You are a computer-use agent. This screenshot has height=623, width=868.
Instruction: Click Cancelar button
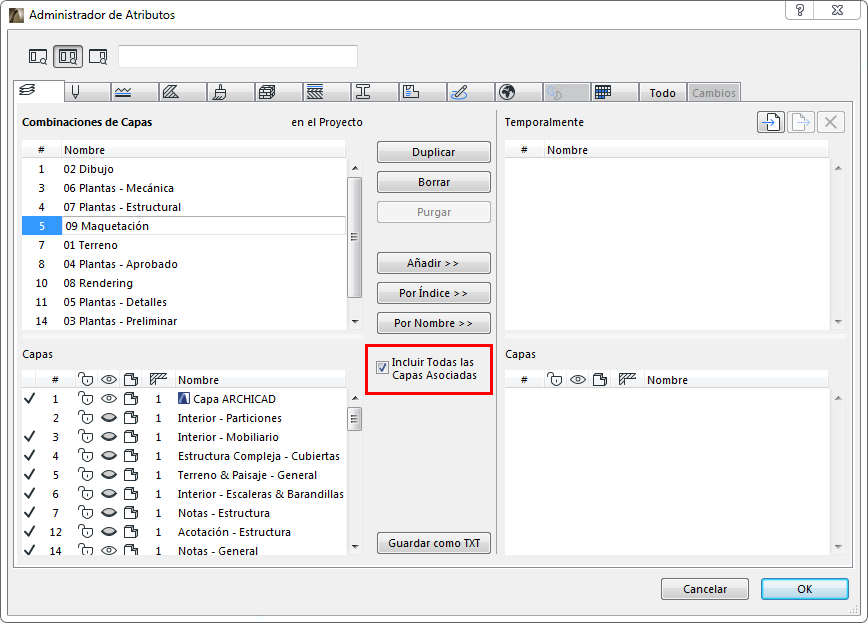(705, 589)
